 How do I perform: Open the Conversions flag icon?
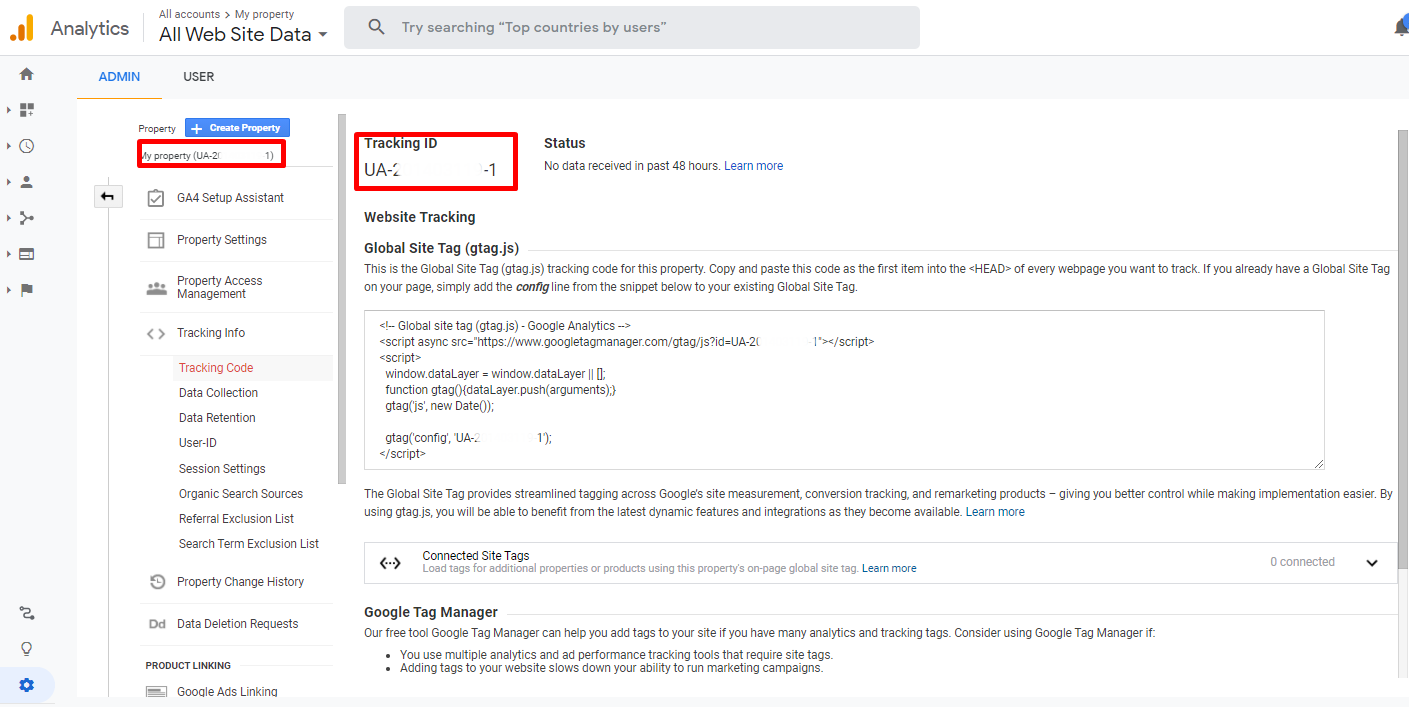point(26,290)
